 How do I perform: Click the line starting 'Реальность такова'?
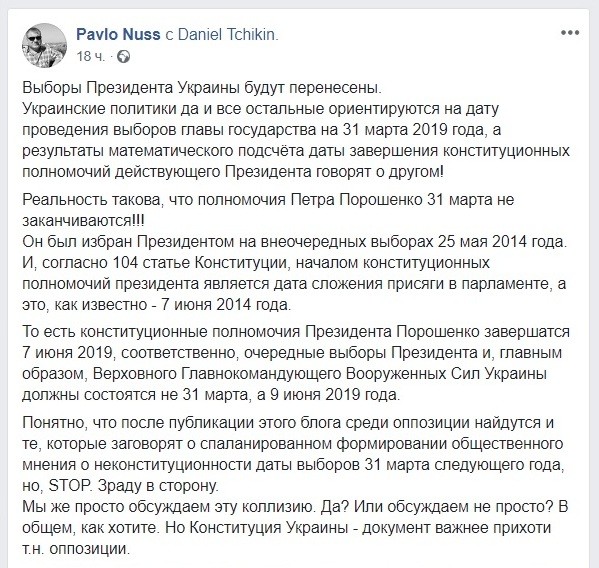[x=268, y=200]
